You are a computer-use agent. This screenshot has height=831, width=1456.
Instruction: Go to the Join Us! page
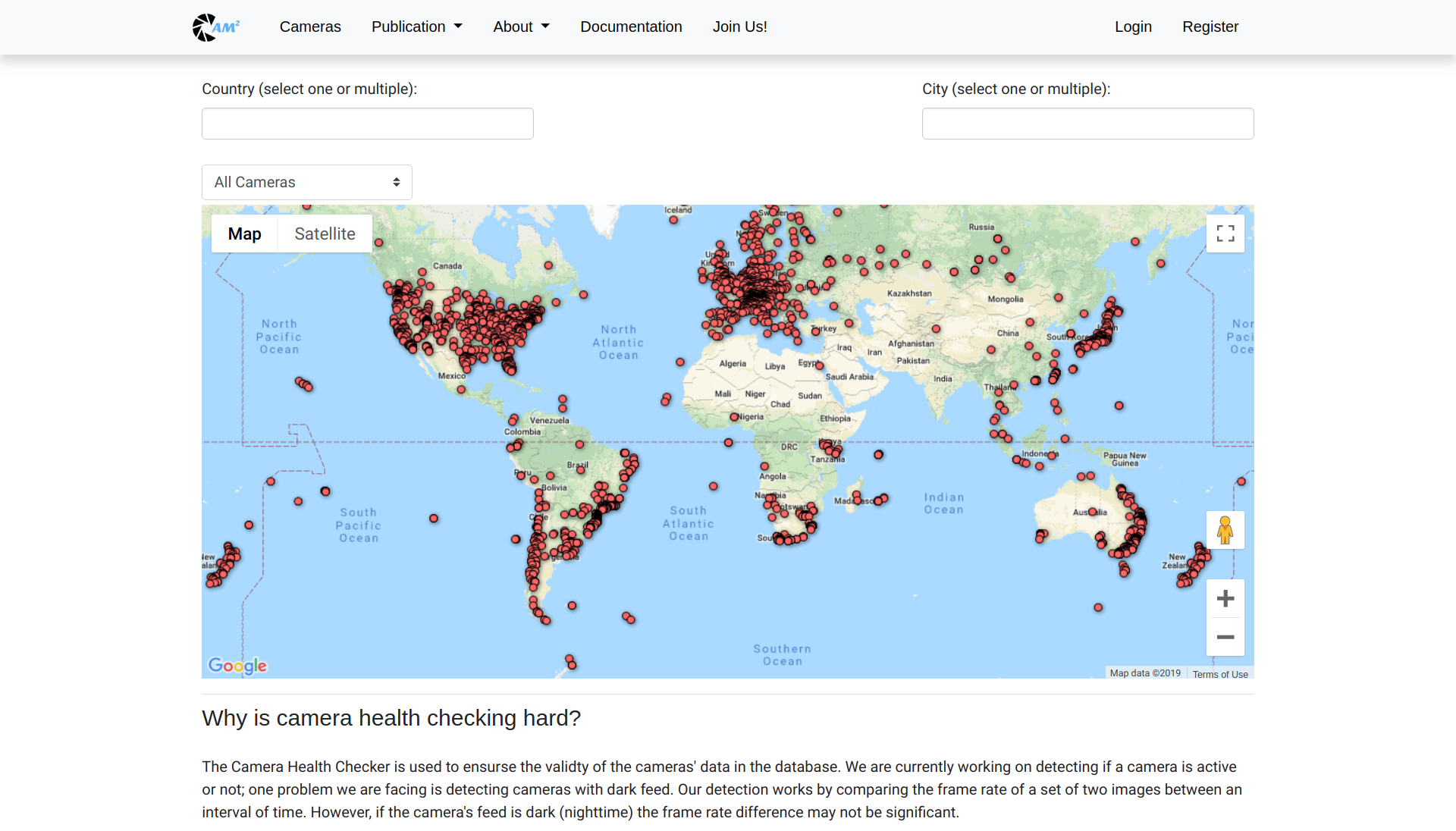pos(740,27)
